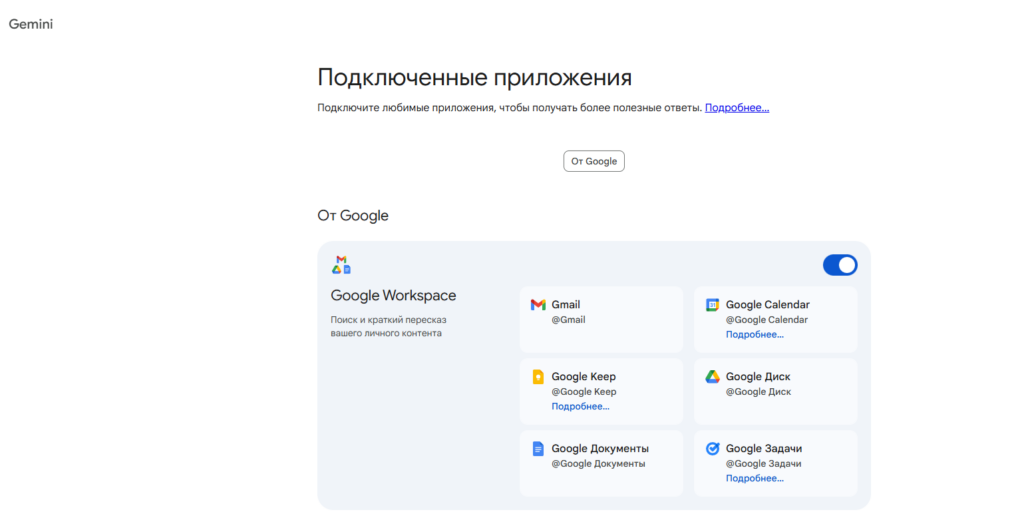Viewport: 1024px width, 530px height.
Task: Click the Google Calendar icon
Action: pos(712,305)
